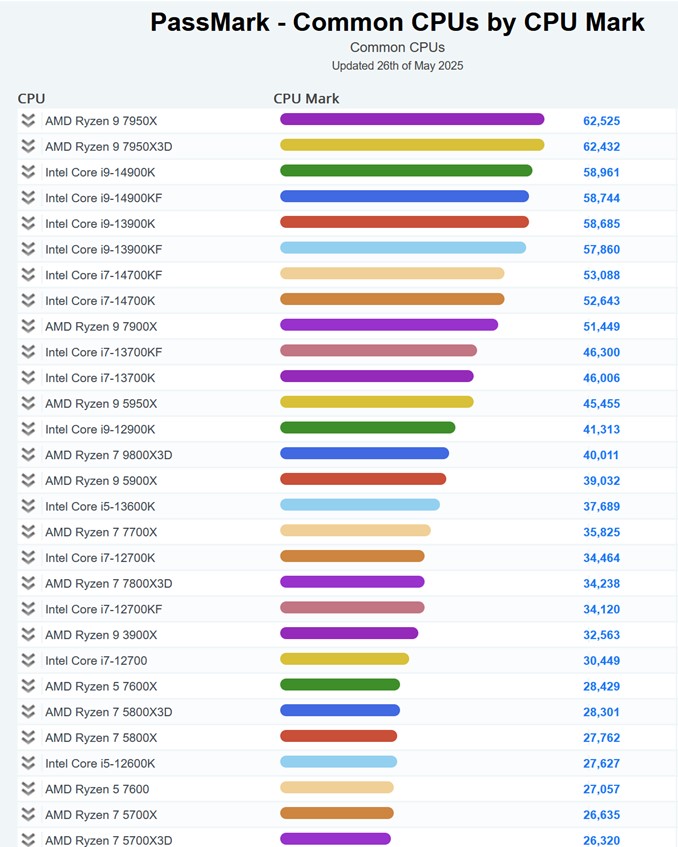The width and height of the screenshot is (678, 847).
Task: Click the score 53,088
Action: pos(601,275)
